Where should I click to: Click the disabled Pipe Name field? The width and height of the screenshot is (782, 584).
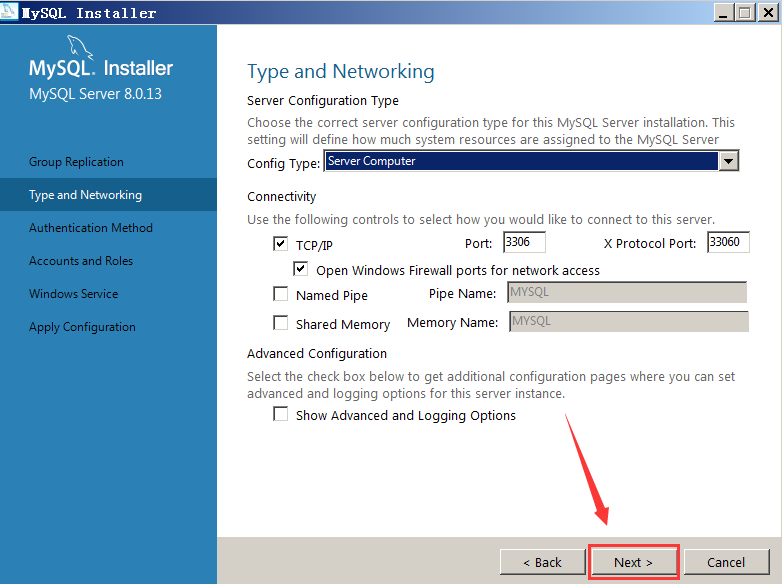click(627, 292)
